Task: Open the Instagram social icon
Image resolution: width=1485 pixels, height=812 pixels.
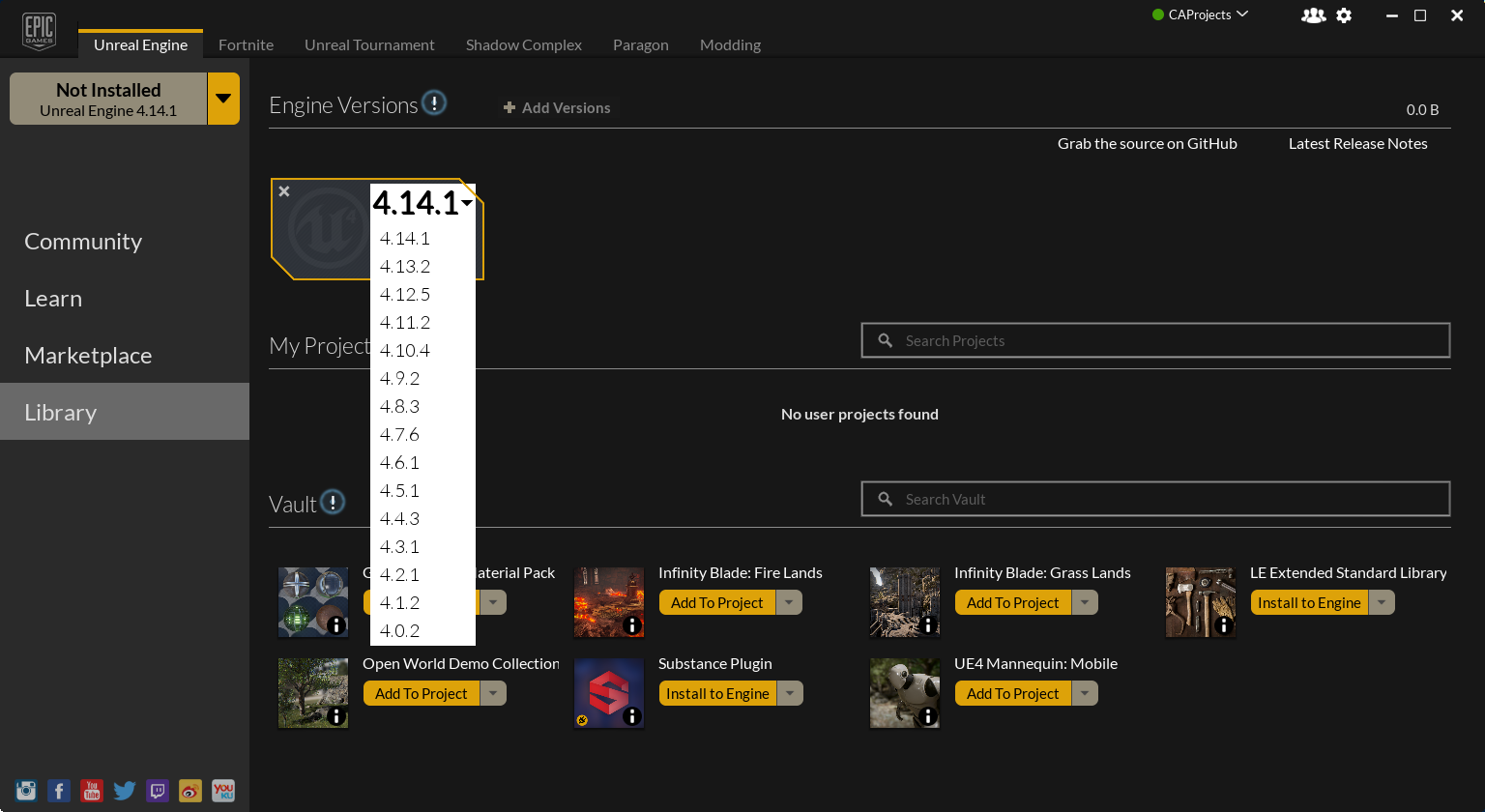Action: tap(26, 791)
